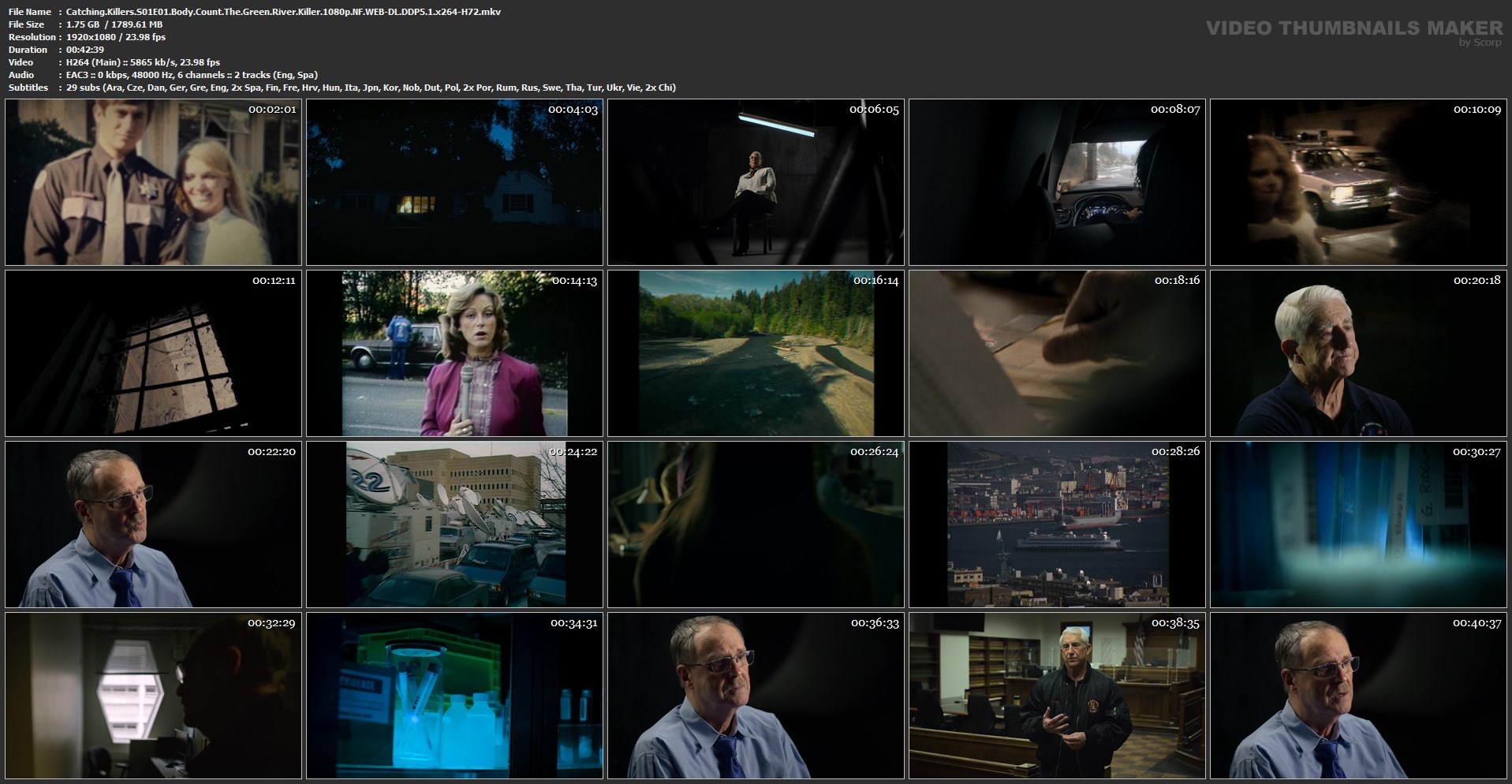Screen dimensions: 1512x784
Task: Select the thumbnail at 00:06:05
Action: (x=756, y=182)
